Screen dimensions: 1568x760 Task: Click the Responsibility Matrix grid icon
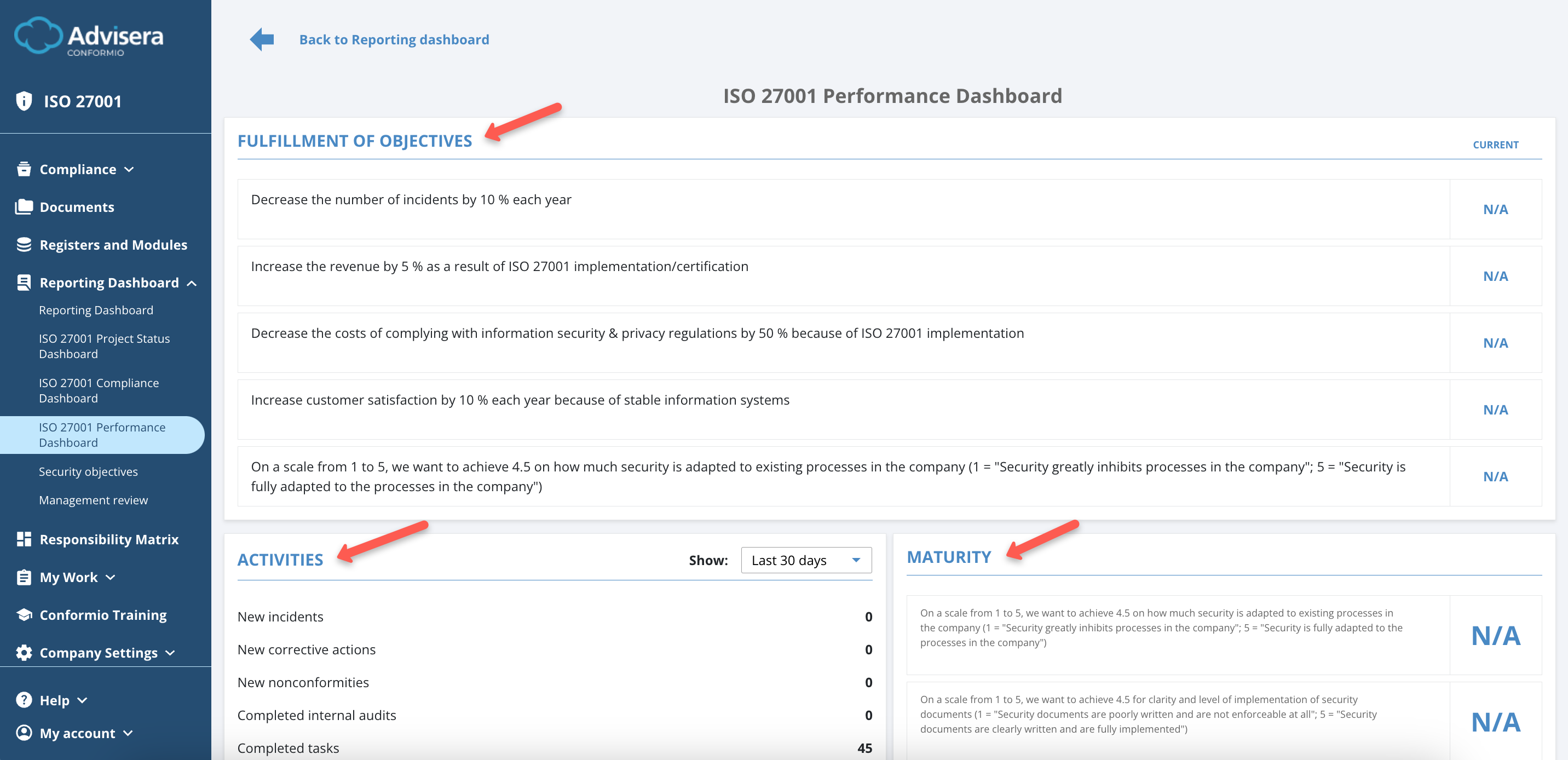click(x=23, y=538)
